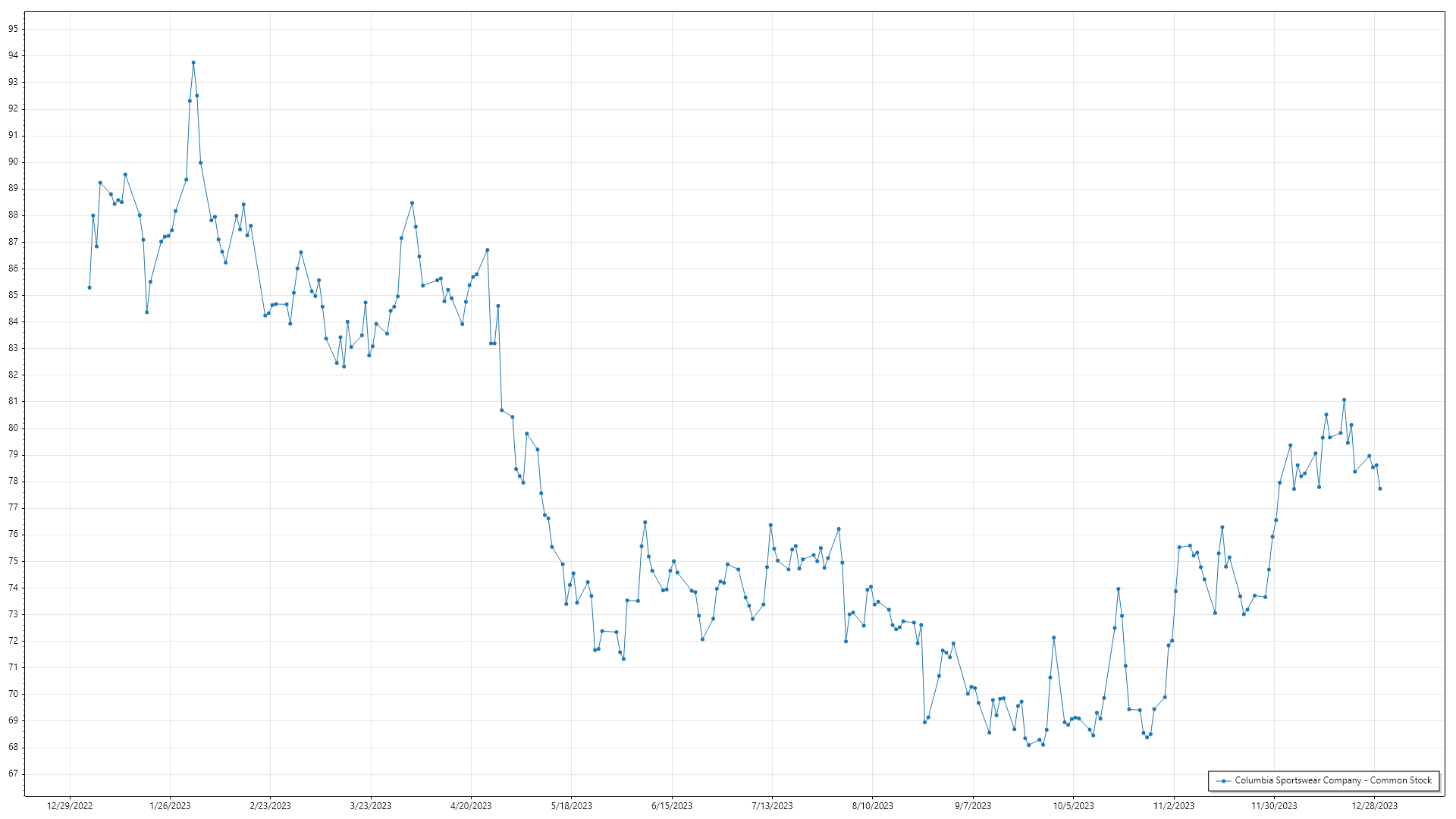Image resolution: width=1456 pixels, height=819 pixels.
Task: Click the 67 y-axis value label
Action: click(x=14, y=773)
